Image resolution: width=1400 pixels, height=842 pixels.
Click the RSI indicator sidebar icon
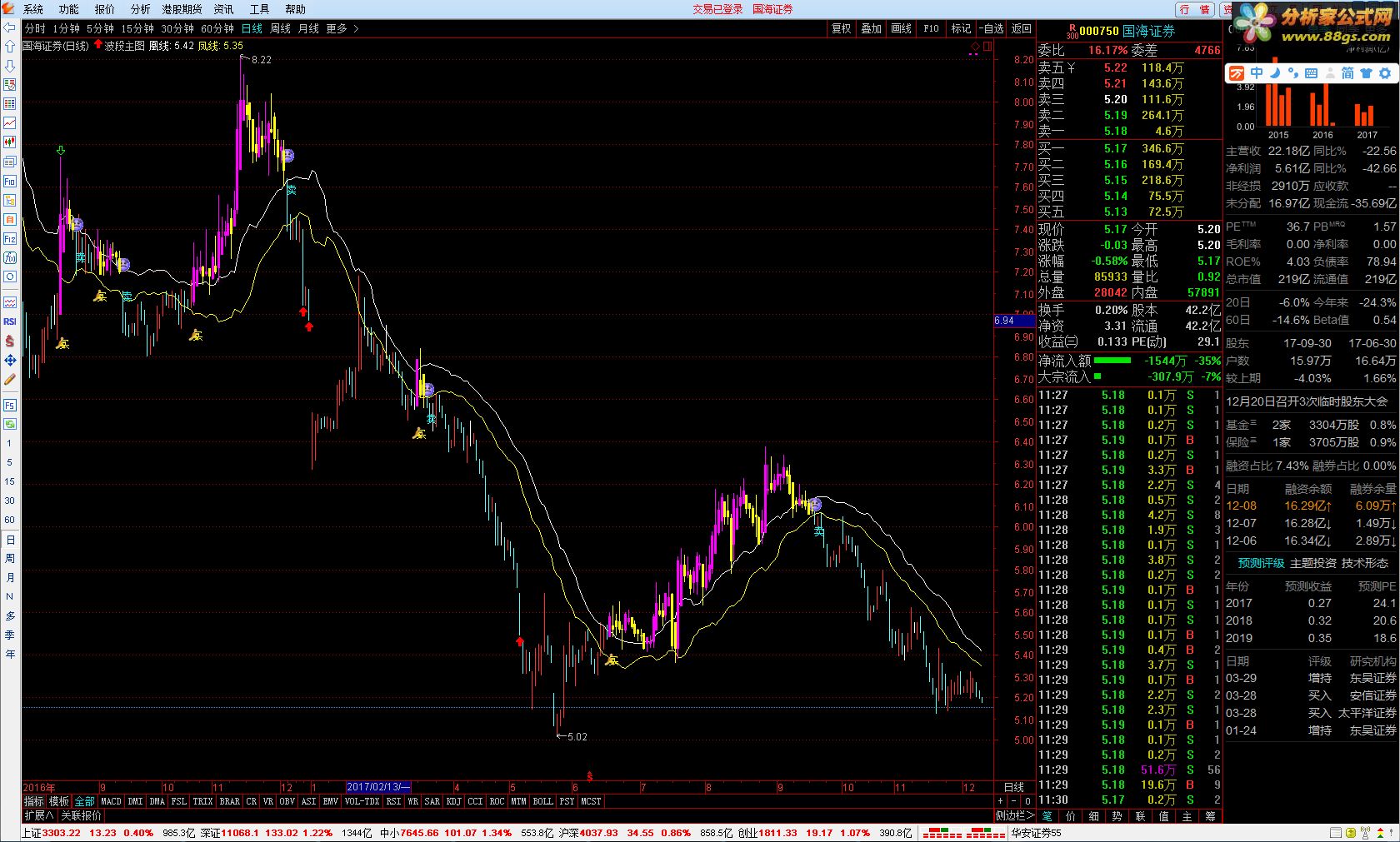9,321
